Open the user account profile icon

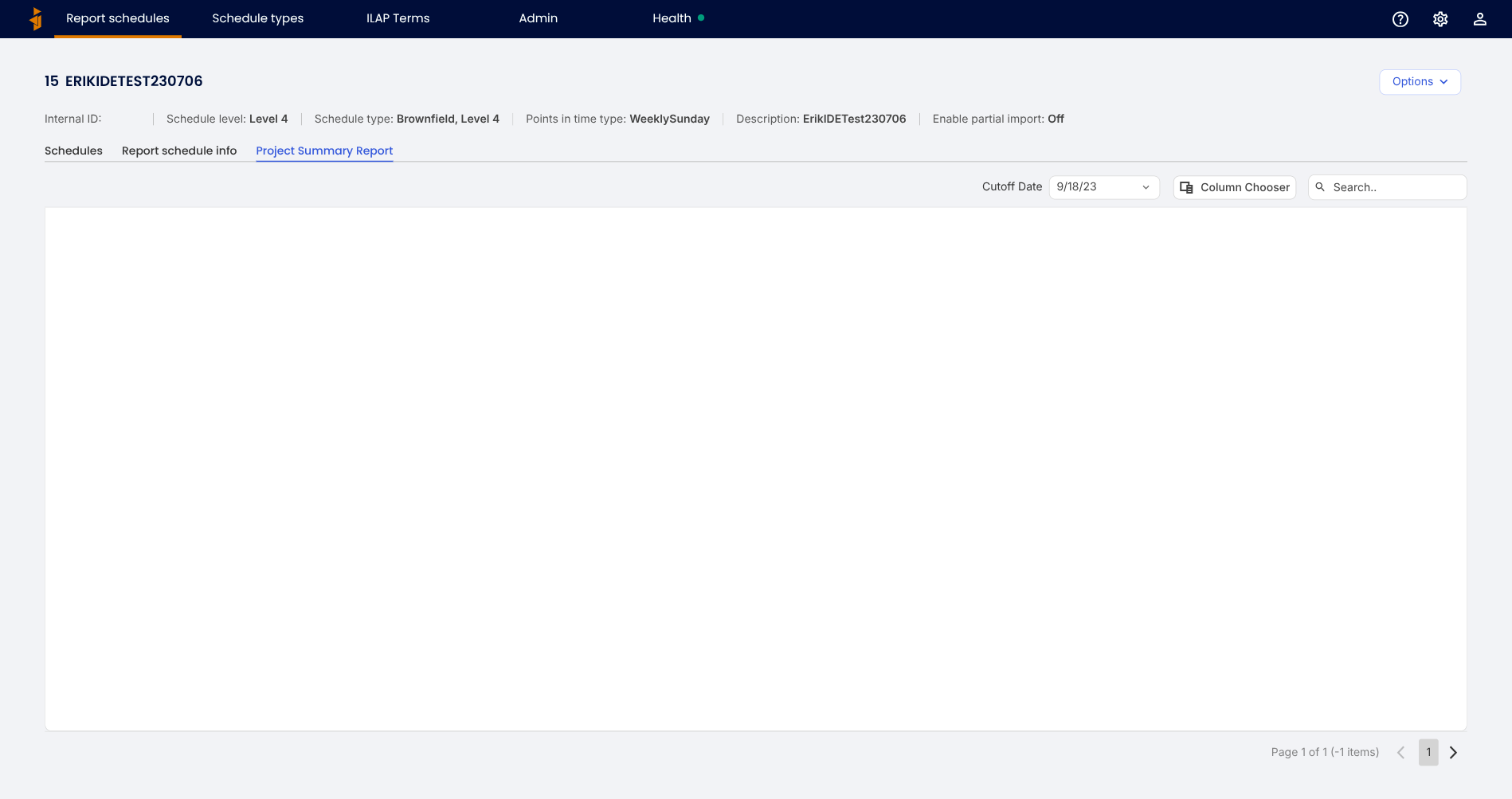point(1480,19)
